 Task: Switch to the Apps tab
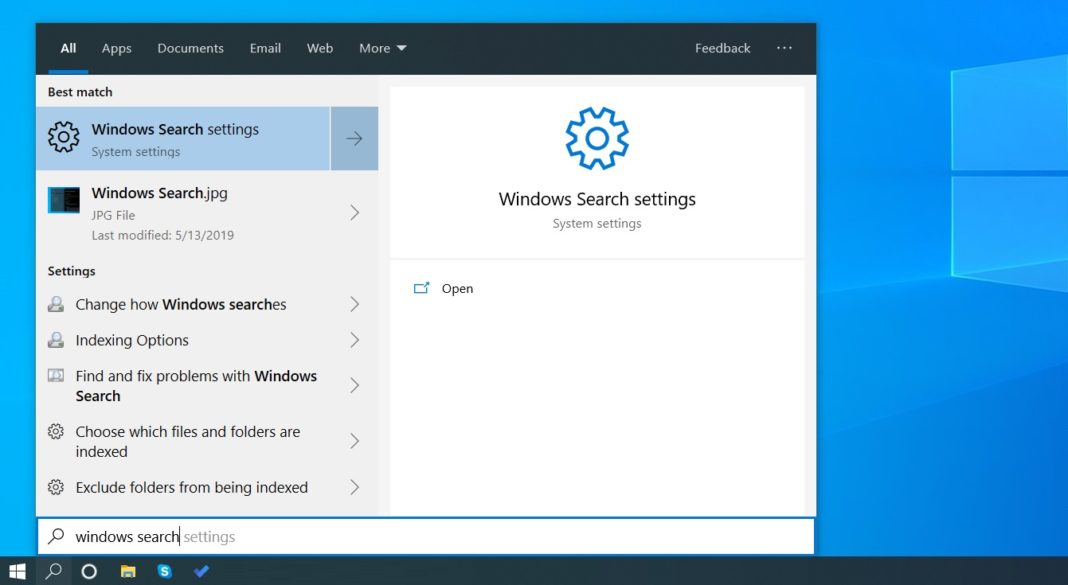click(x=116, y=48)
